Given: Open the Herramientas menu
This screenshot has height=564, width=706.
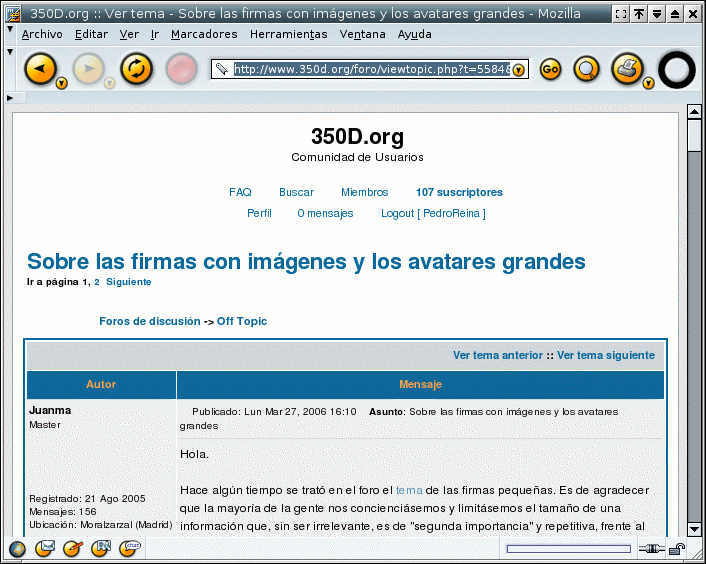Looking at the screenshot, I should 288,34.
